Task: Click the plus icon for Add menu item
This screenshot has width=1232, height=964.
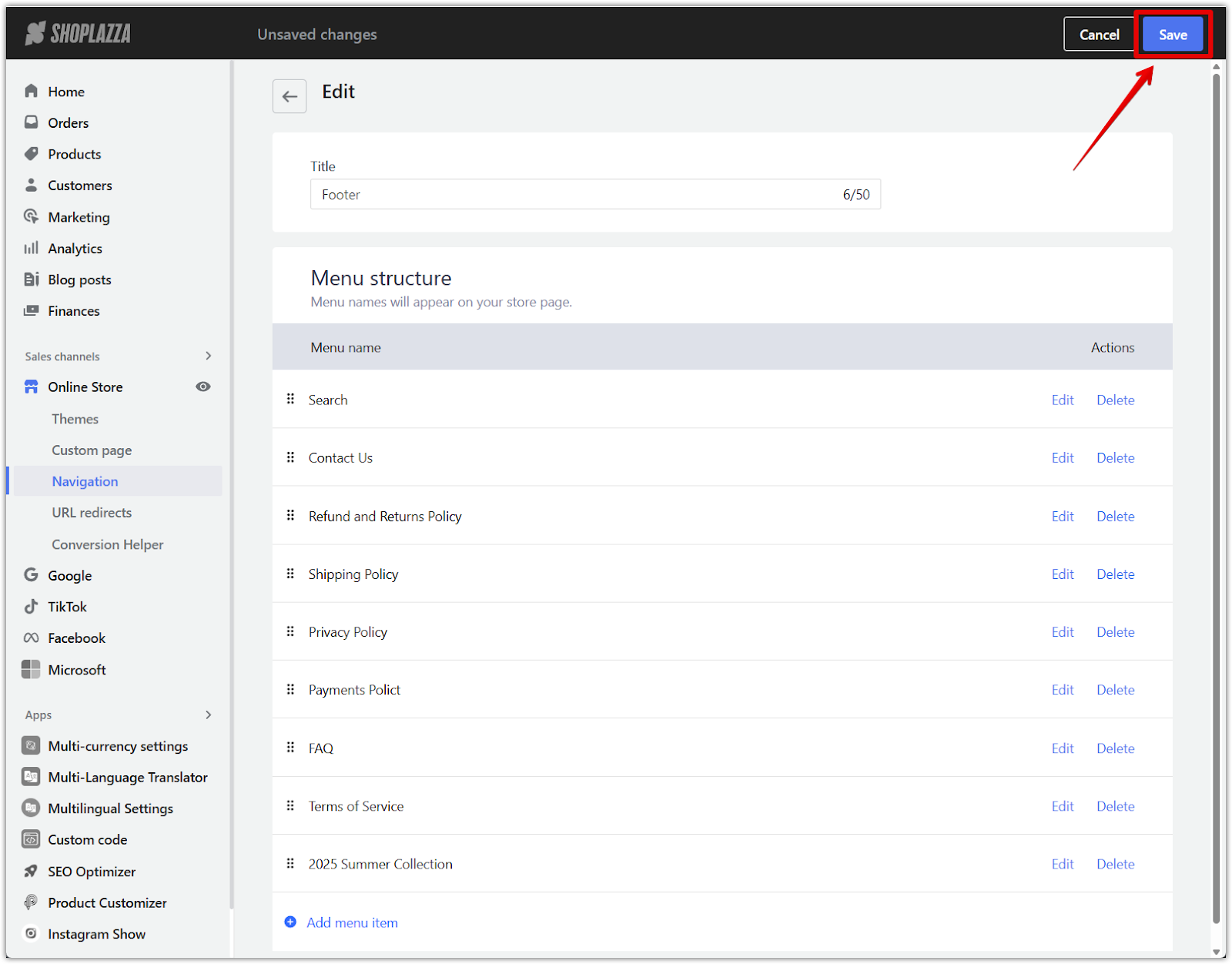Action: pos(290,922)
